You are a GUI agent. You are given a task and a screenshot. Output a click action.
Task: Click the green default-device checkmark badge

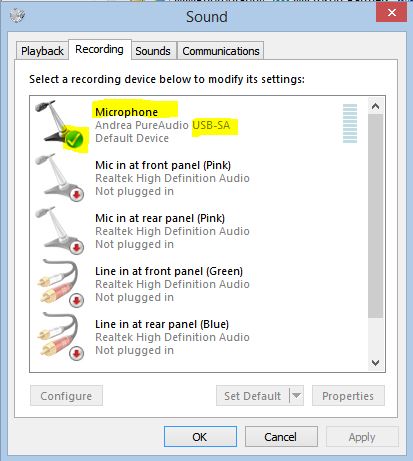pos(74,139)
